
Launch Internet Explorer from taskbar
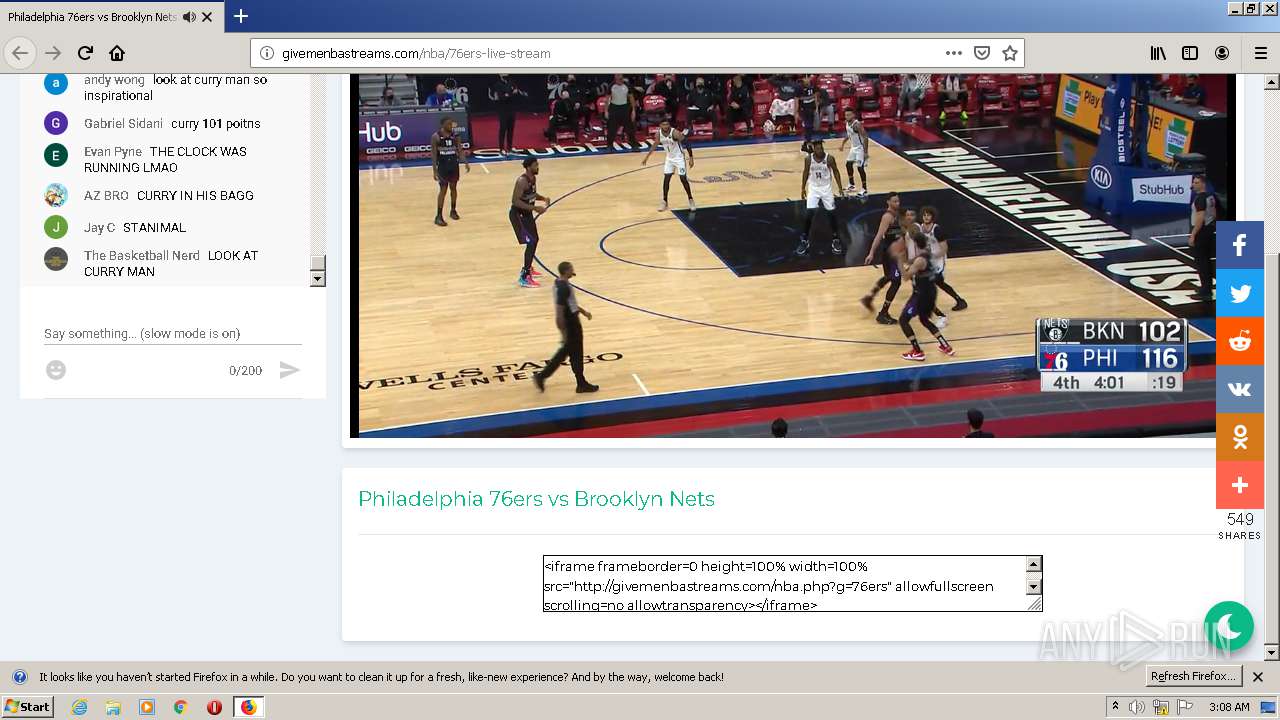[79, 707]
